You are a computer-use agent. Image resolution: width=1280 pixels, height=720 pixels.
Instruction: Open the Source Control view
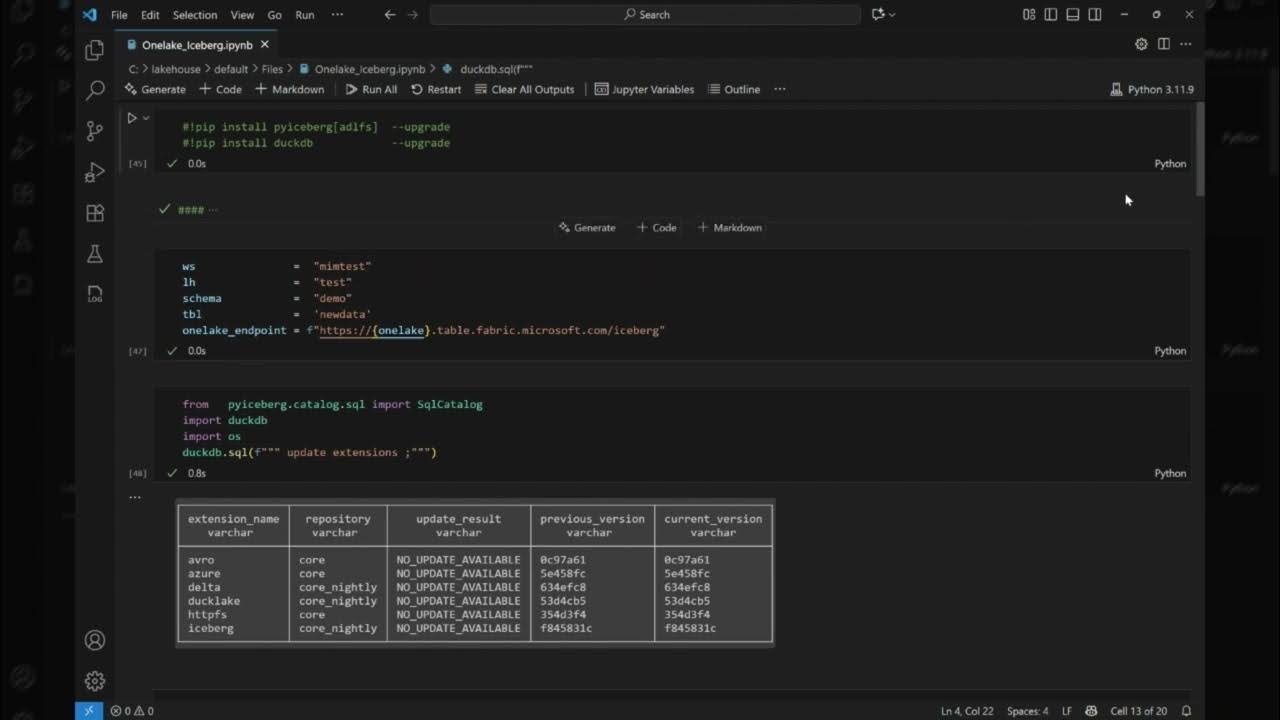pyautogui.click(x=95, y=131)
